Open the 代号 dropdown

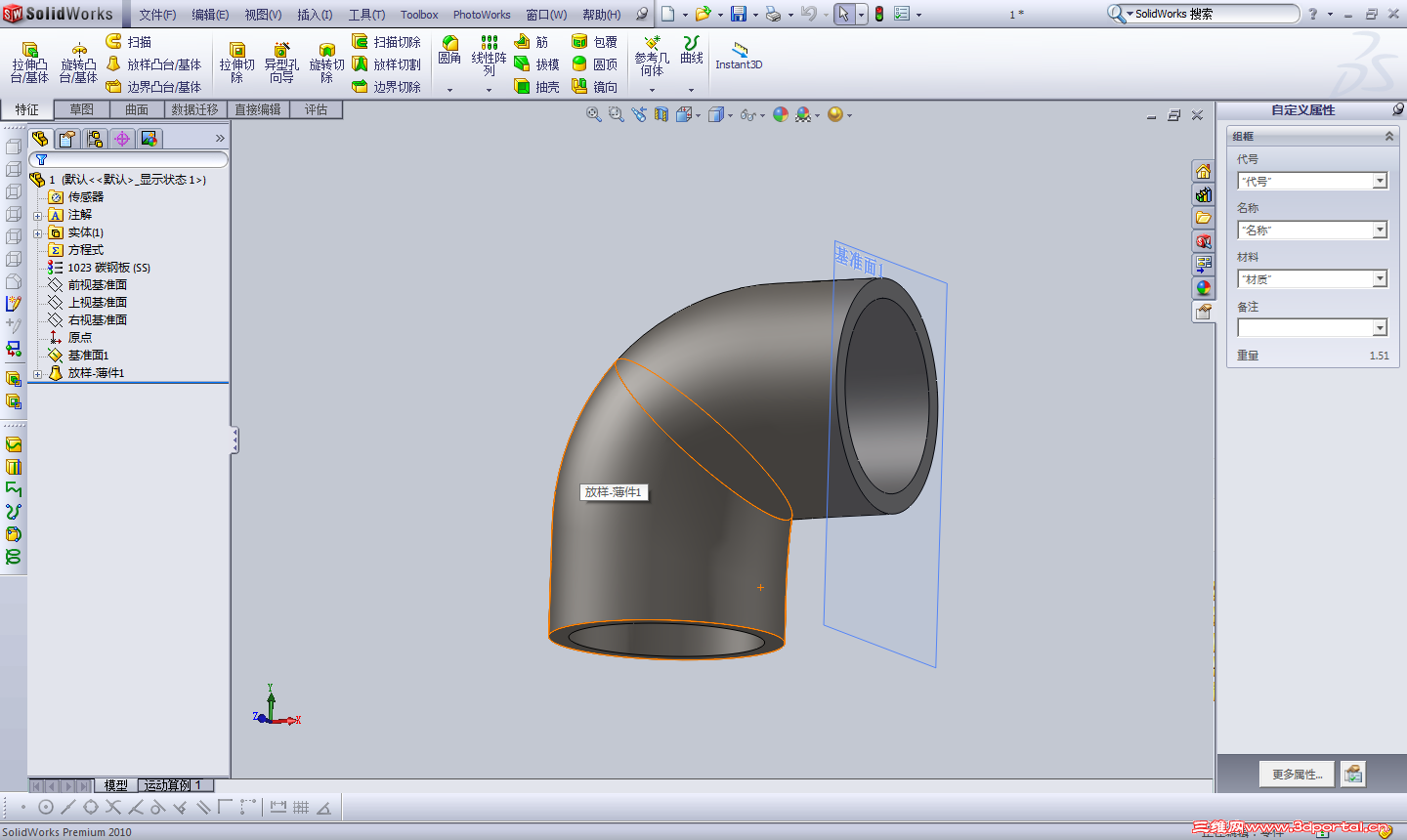click(x=1380, y=181)
